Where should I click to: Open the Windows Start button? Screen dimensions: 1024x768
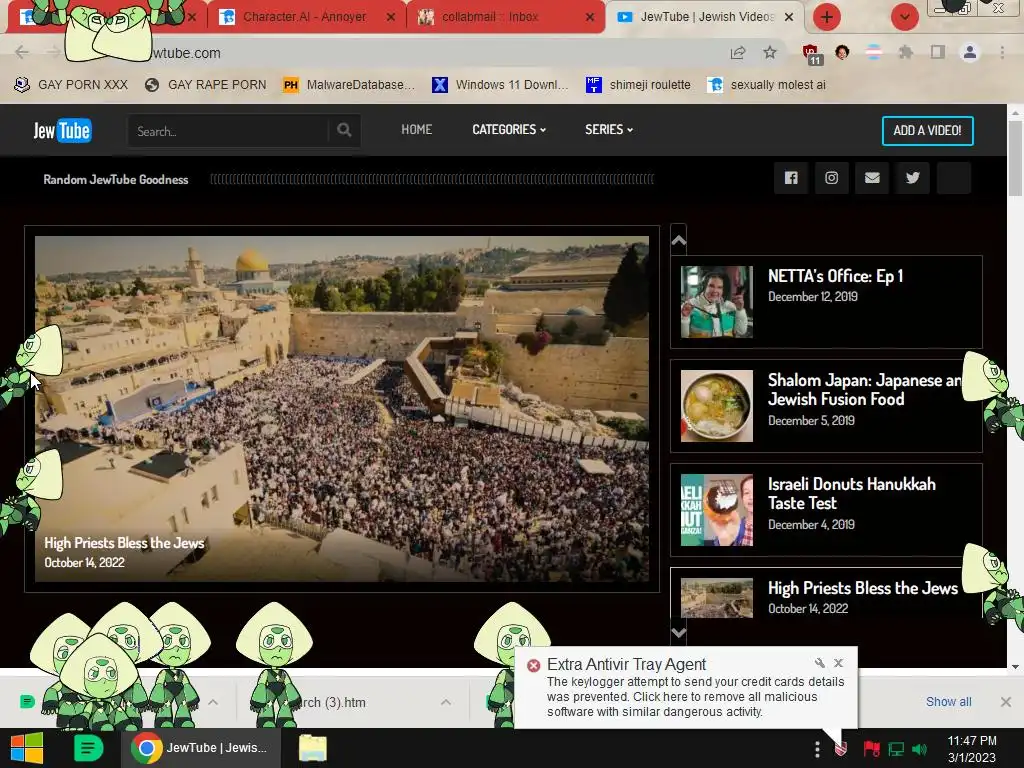[x=27, y=748]
